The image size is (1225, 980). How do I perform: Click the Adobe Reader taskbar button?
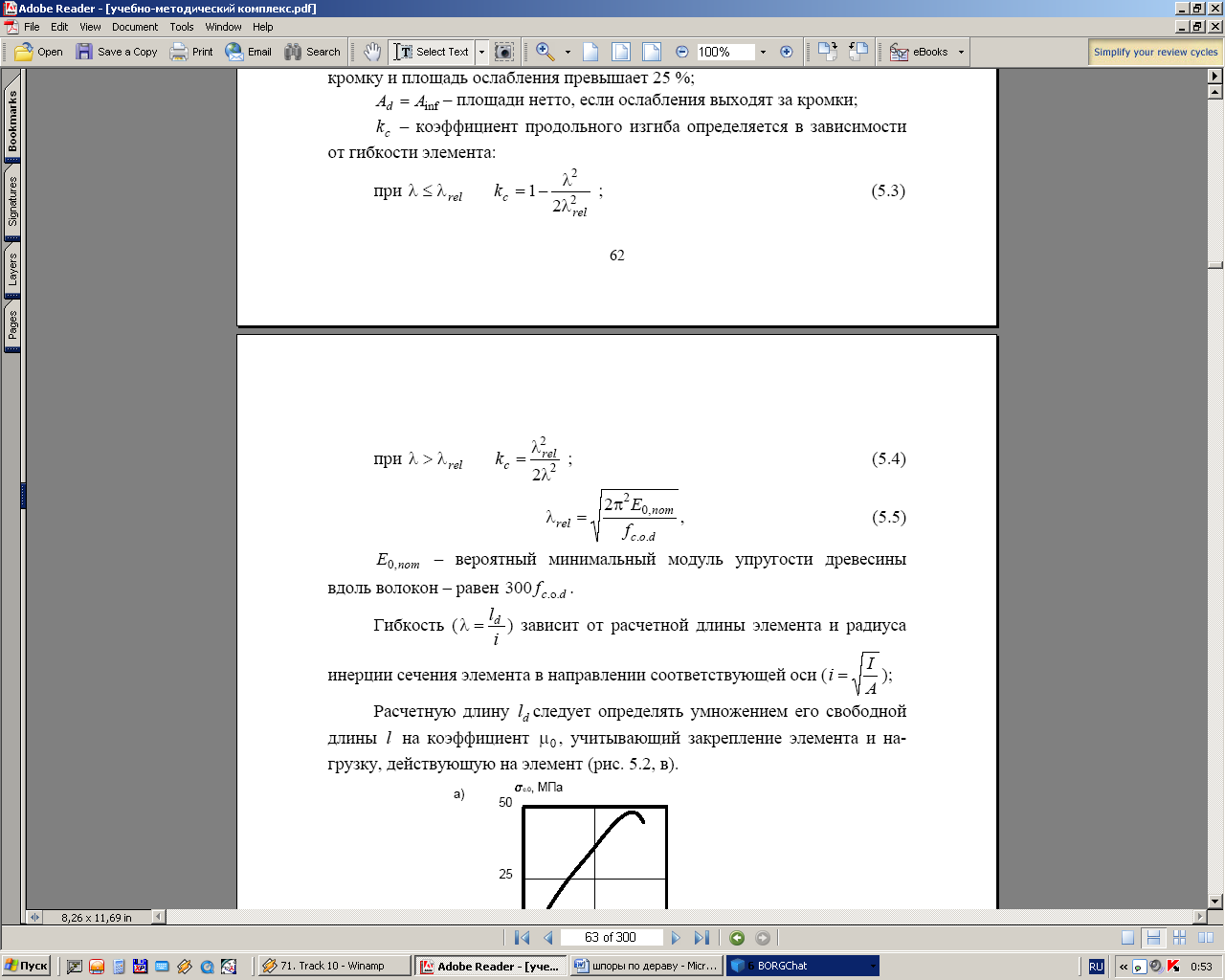tap(490, 966)
